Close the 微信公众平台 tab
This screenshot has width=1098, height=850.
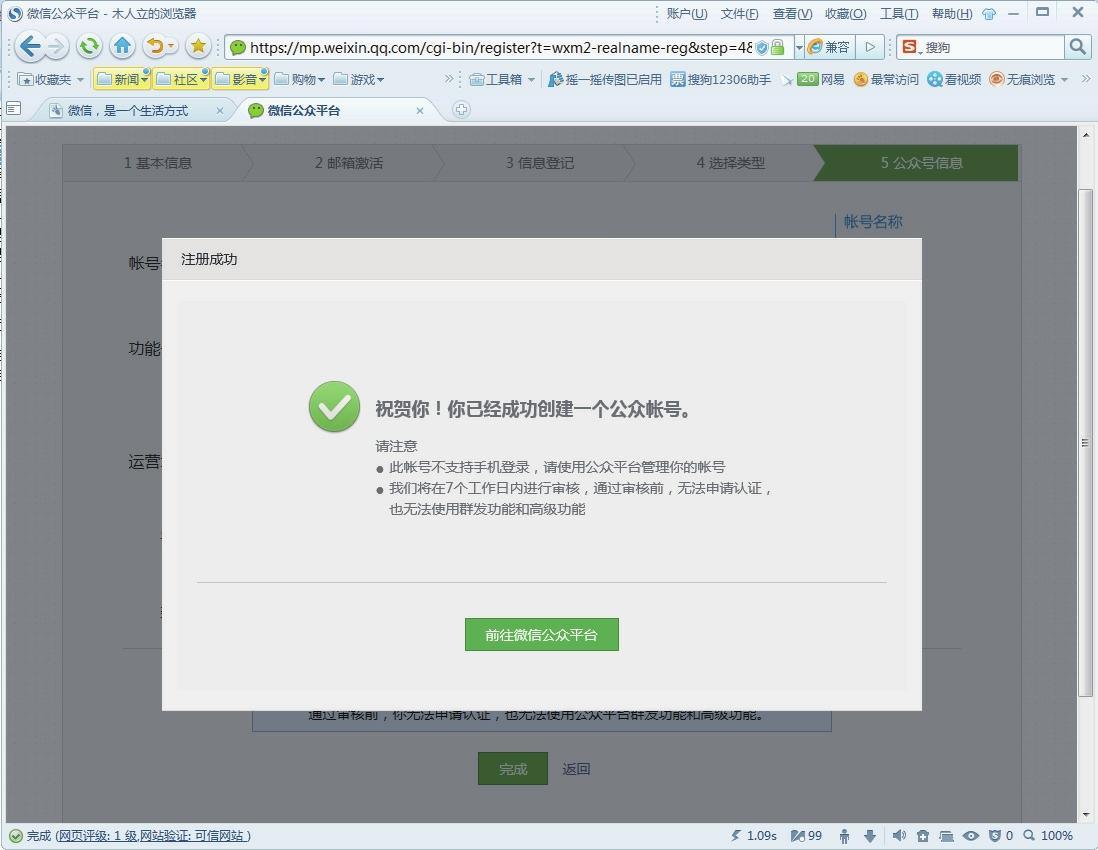point(419,111)
